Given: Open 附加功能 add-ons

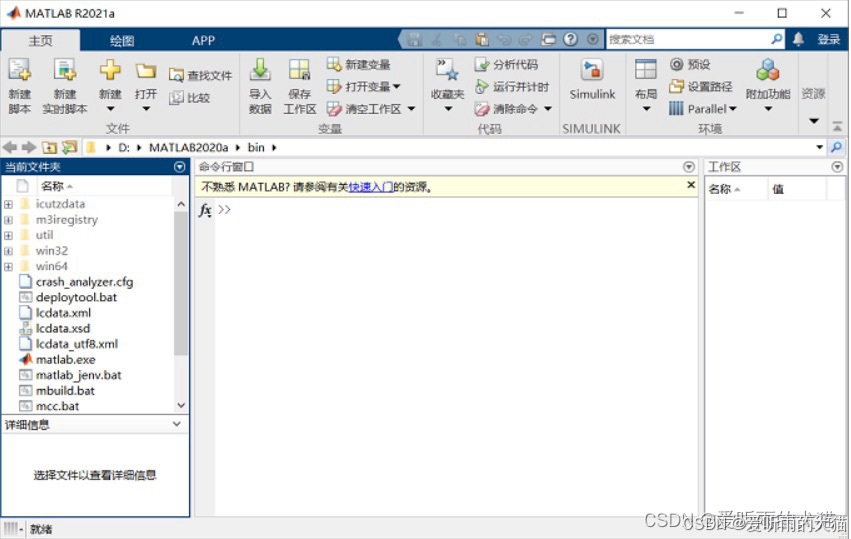Looking at the screenshot, I should [x=768, y=85].
